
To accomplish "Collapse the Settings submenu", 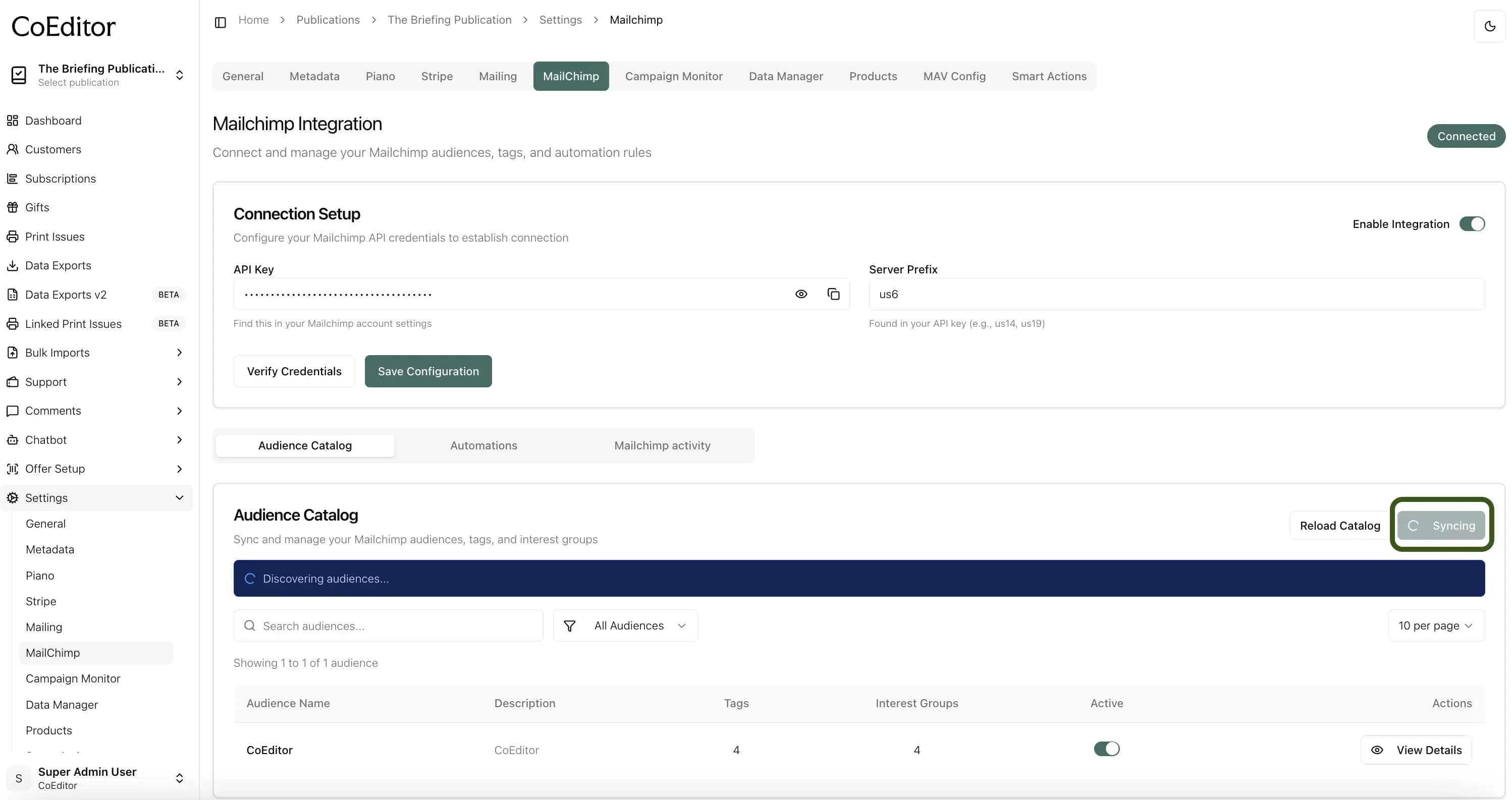I will 179,498.
